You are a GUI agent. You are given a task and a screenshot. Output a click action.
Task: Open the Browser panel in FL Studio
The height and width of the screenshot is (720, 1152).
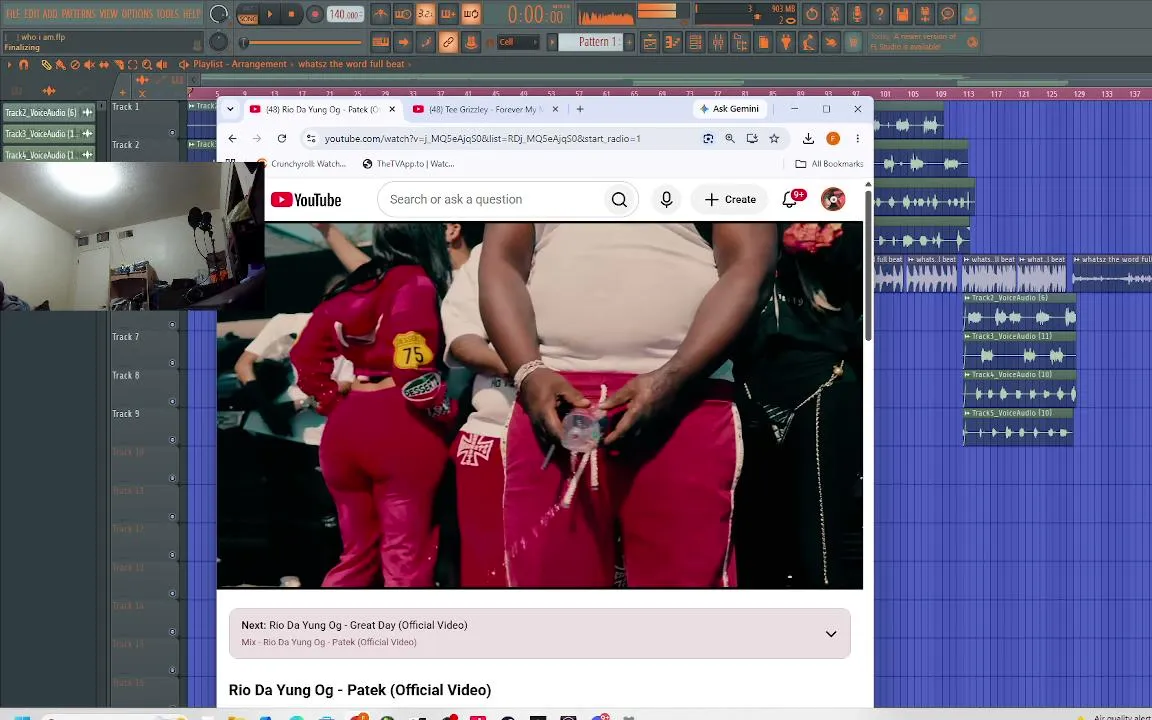[740, 43]
